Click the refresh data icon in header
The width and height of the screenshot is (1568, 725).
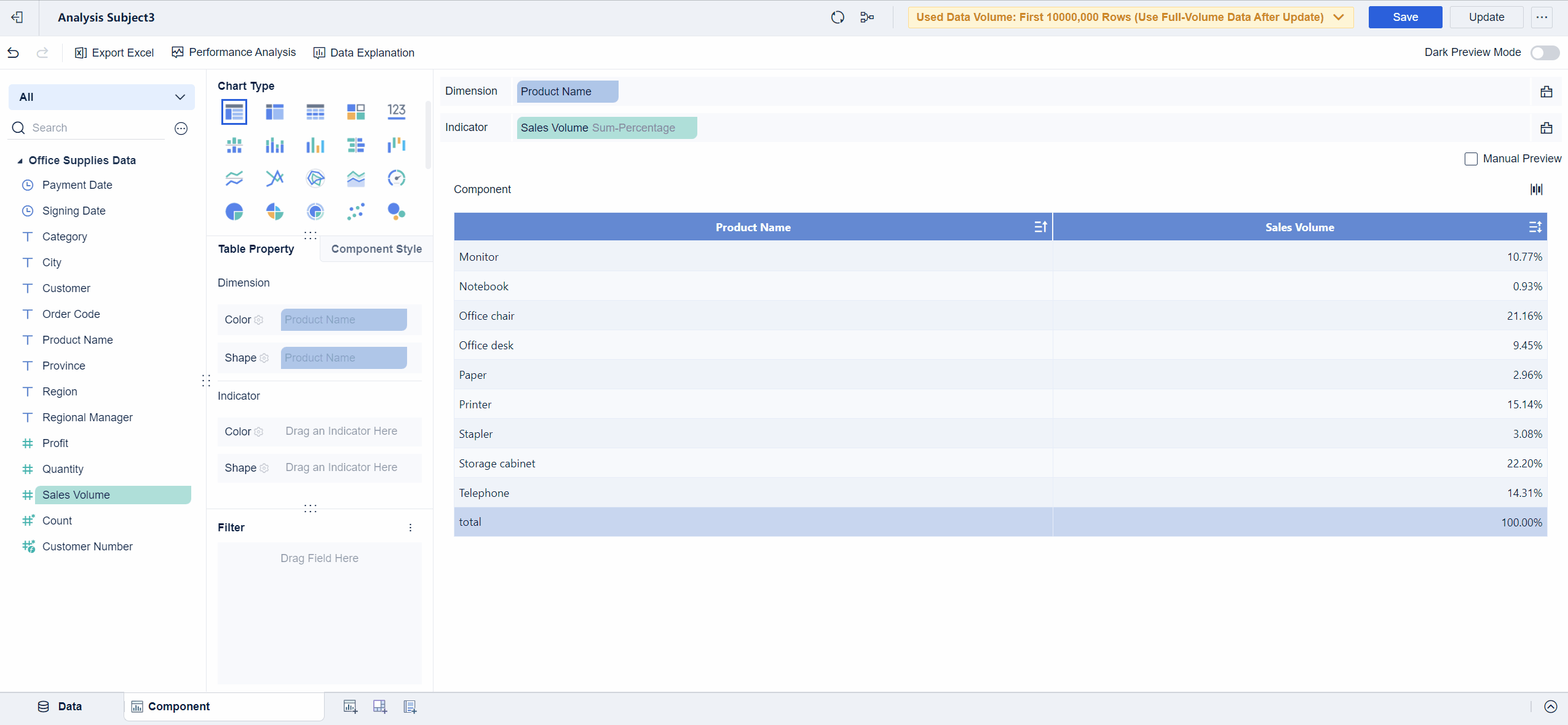tap(837, 17)
